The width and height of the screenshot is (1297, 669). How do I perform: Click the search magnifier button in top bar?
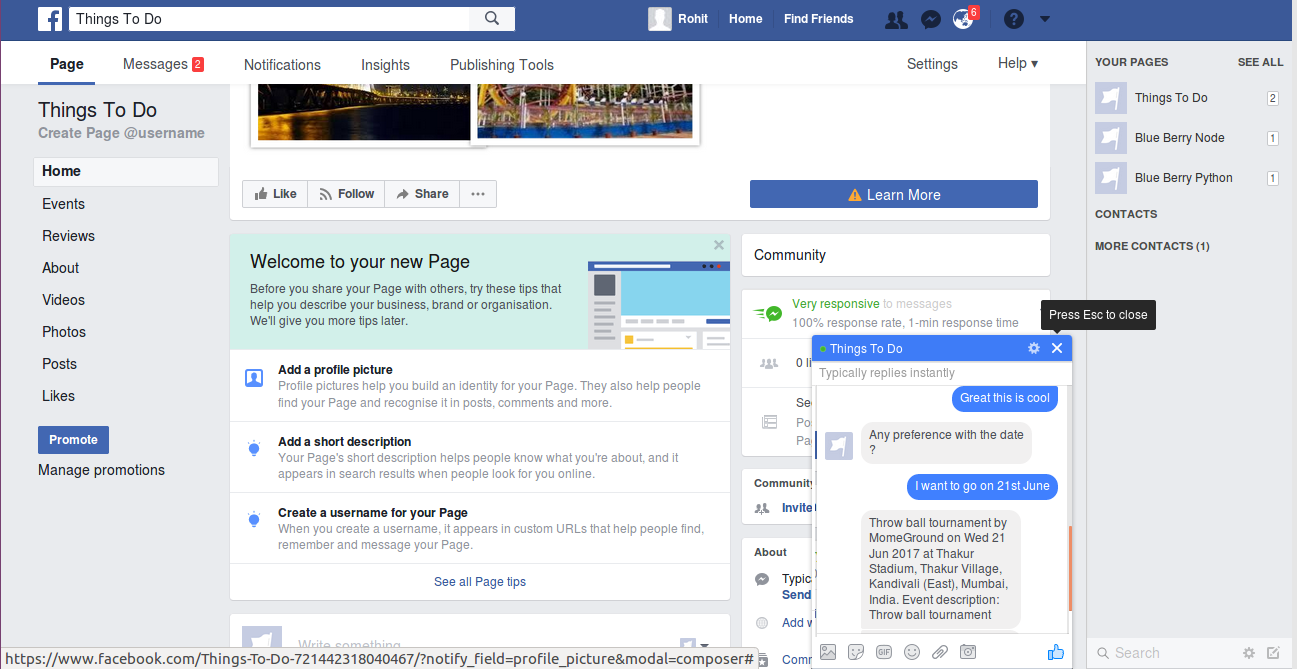[x=492, y=18]
